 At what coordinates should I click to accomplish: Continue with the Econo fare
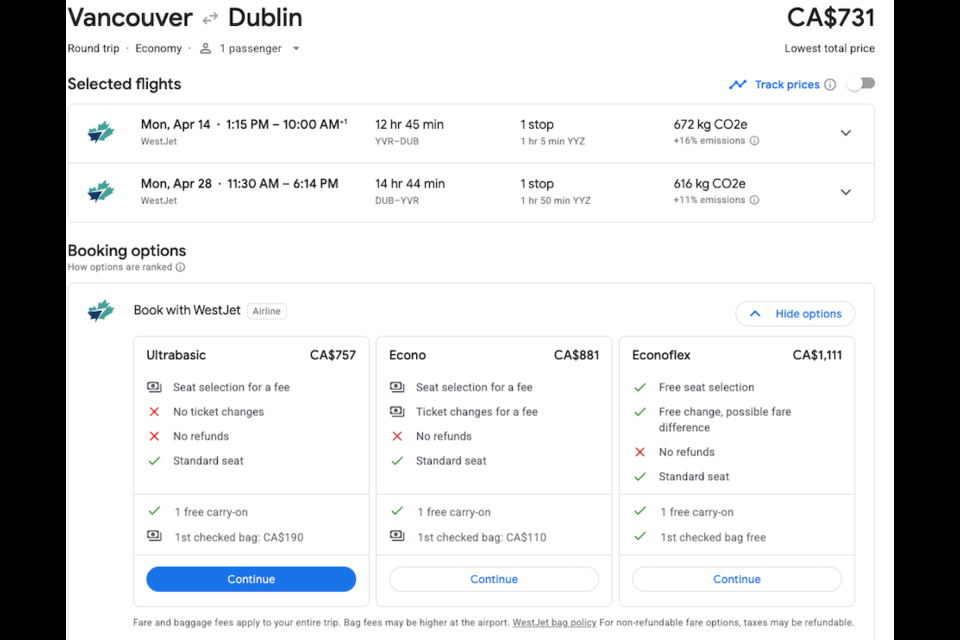click(494, 579)
